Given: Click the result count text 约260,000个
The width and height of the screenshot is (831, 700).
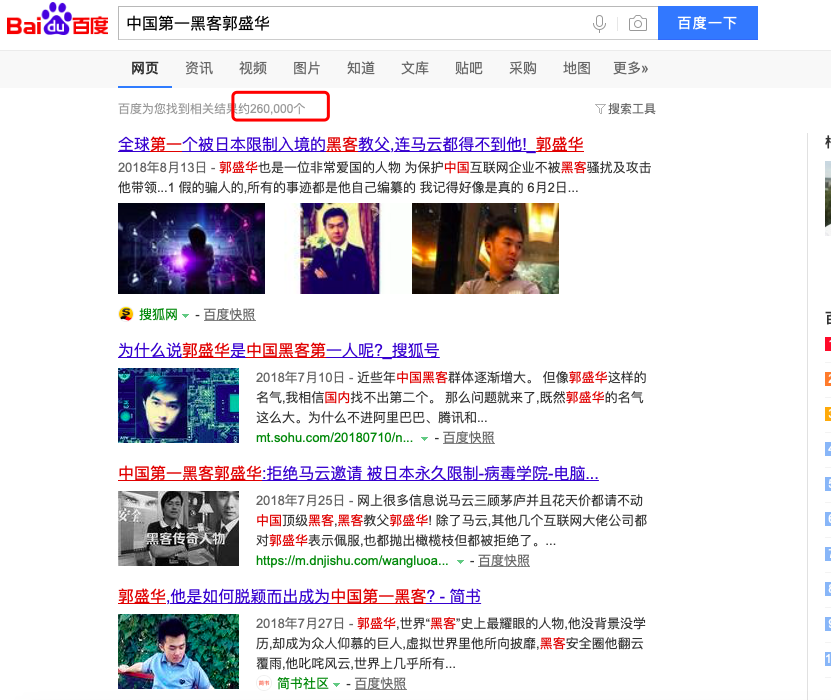Looking at the screenshot, I should [x=272, y=109].
